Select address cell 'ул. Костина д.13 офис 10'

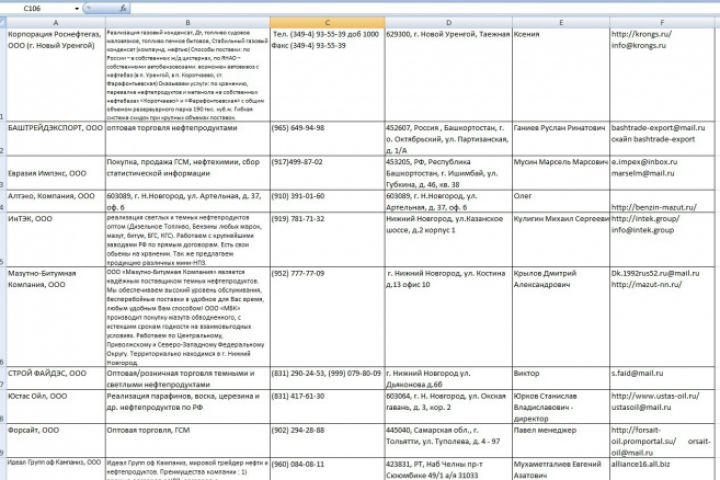[449, 316]
